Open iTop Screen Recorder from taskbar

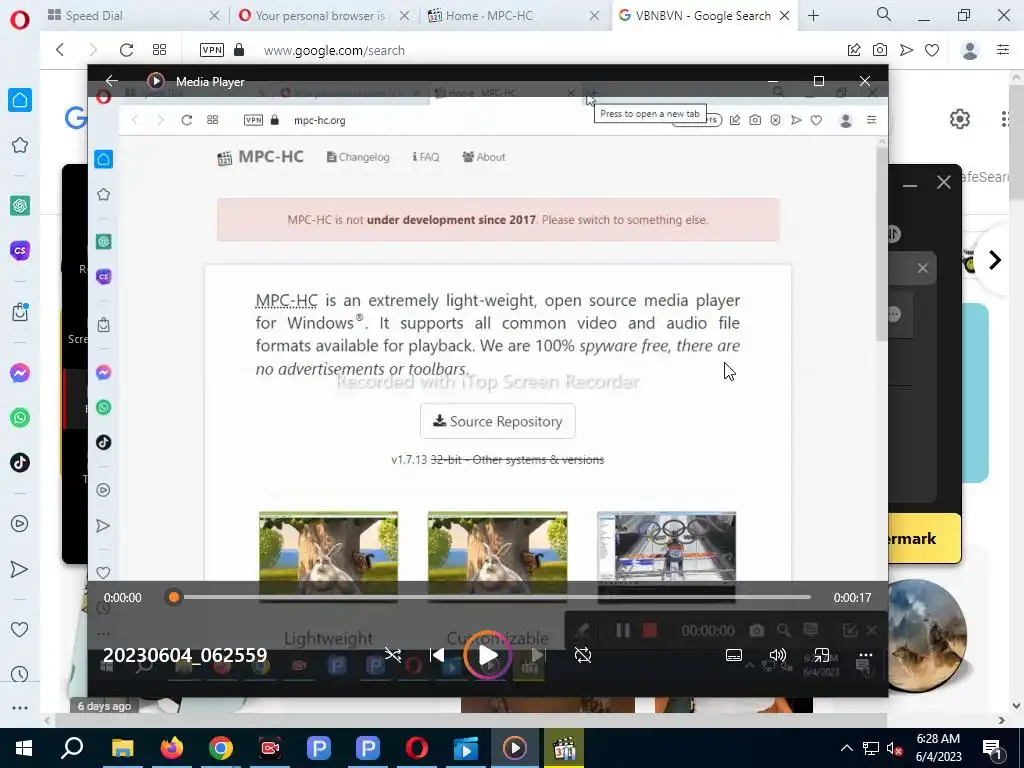pyautogui.click(x=270, y=748)
